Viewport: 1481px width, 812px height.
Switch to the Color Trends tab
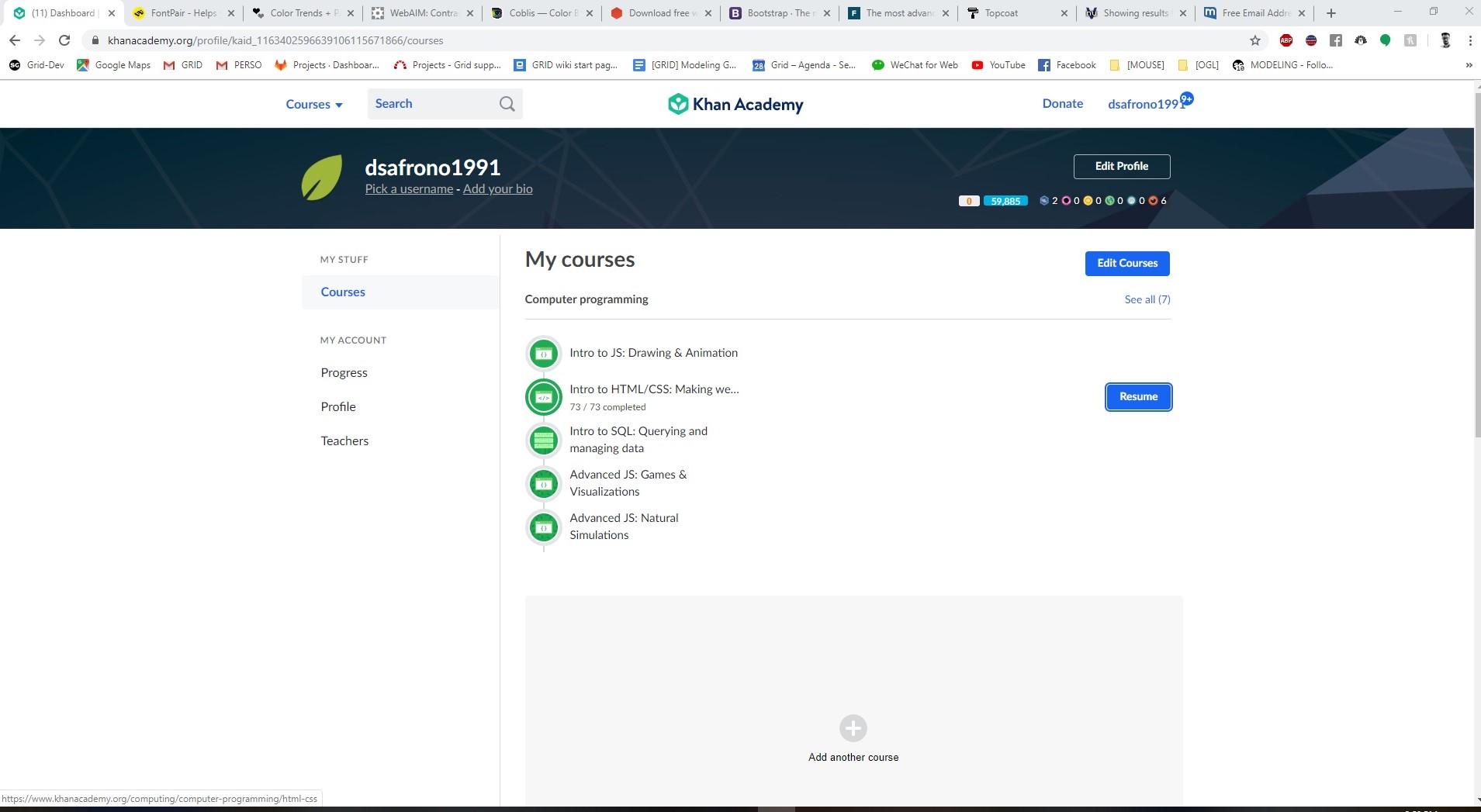click(x=303, y=13)
